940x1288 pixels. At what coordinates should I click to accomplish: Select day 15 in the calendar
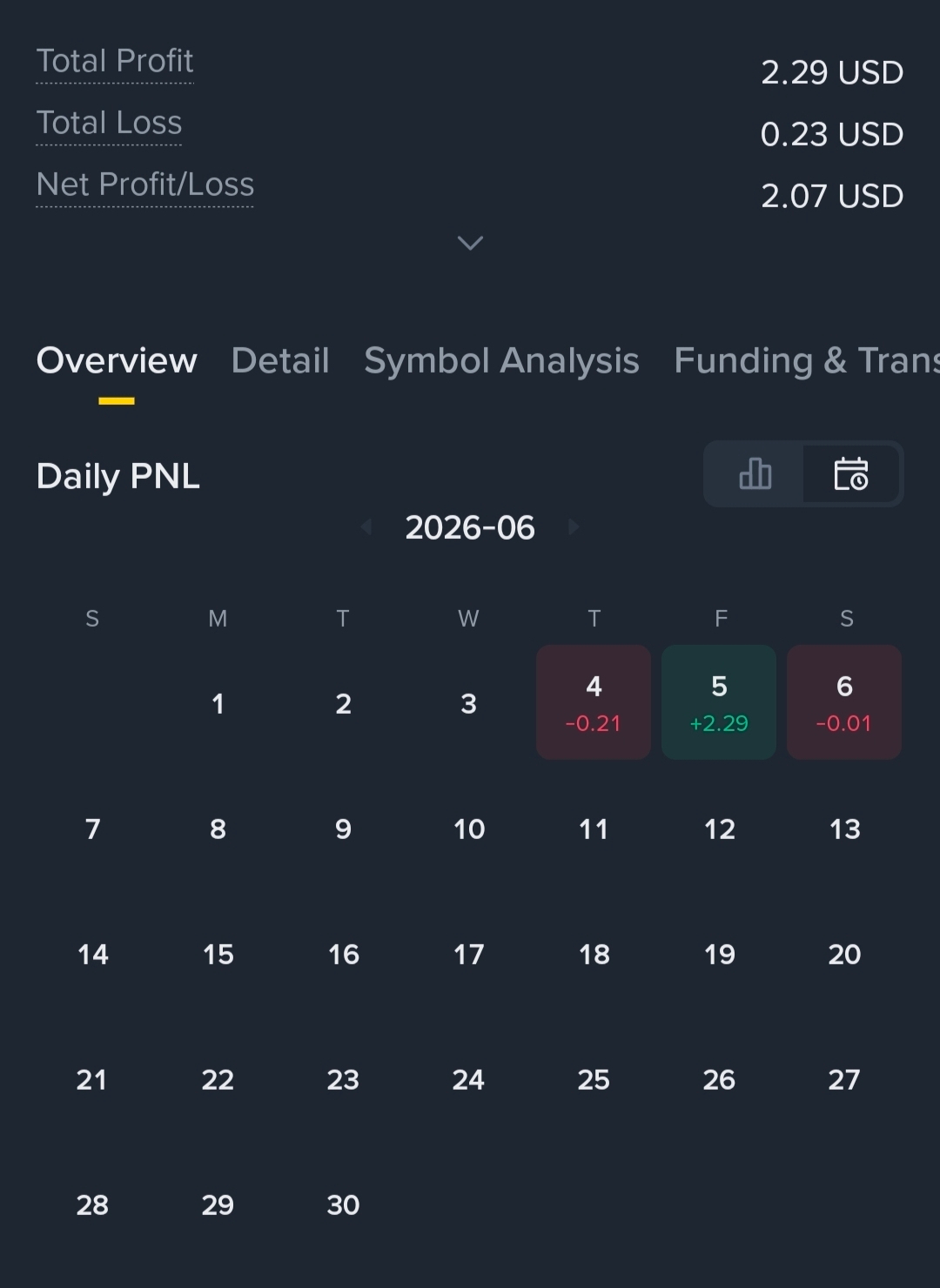218,954
